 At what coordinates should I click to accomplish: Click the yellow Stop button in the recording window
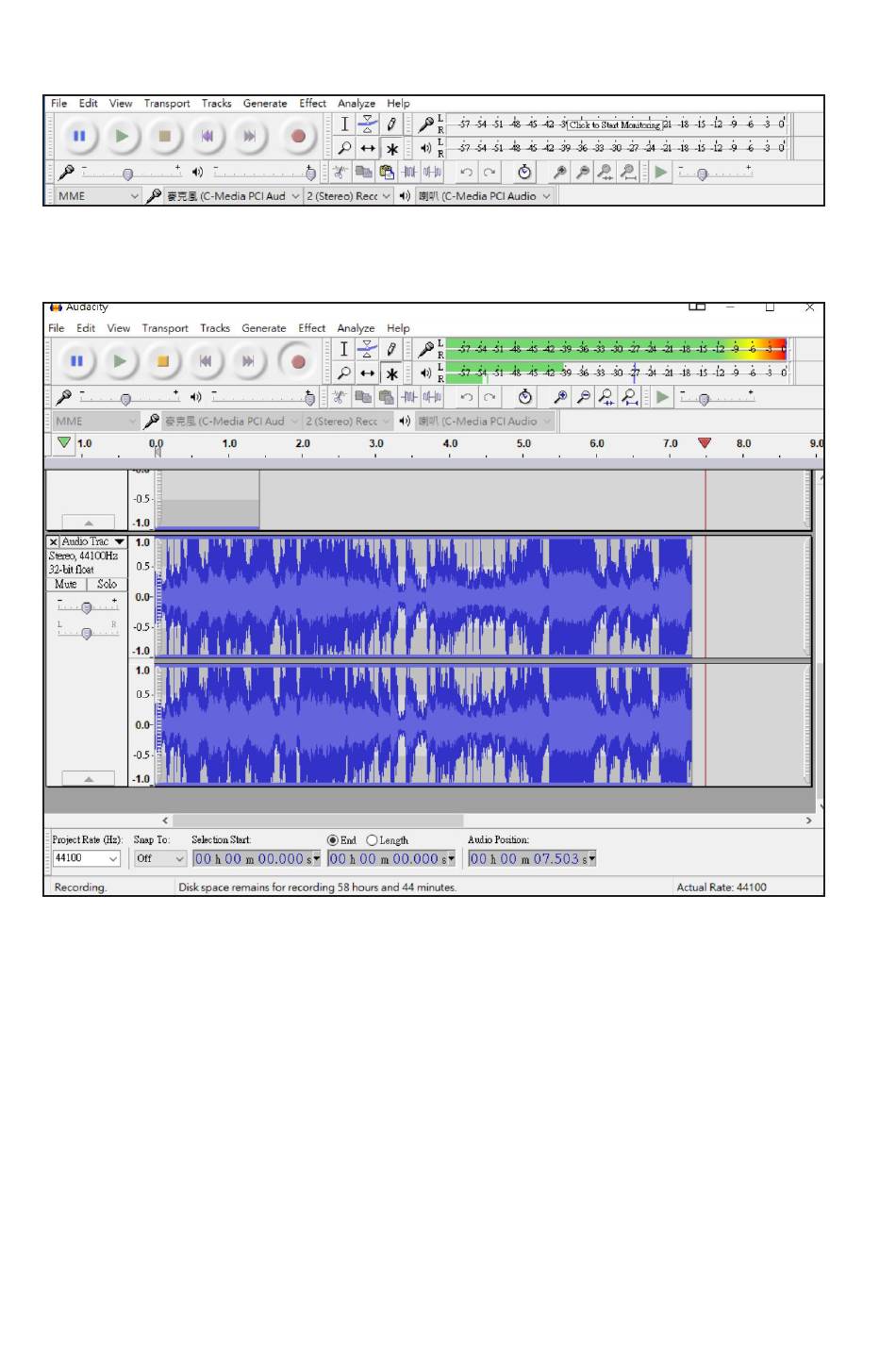click(162, 361)
